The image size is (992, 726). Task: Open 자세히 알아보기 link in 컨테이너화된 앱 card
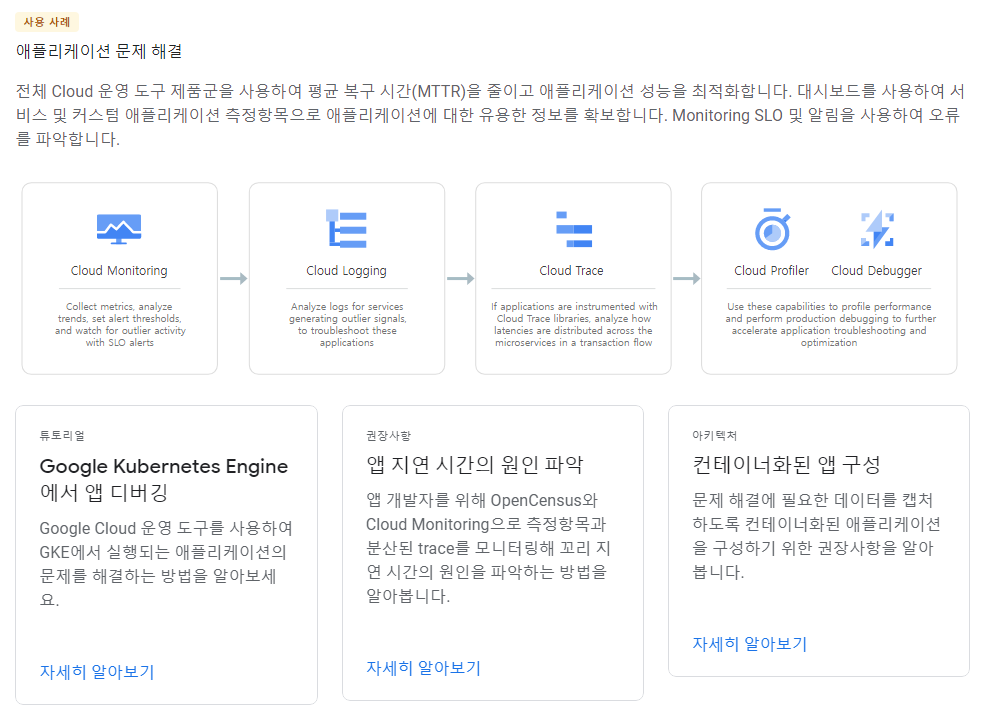(750, 644)
